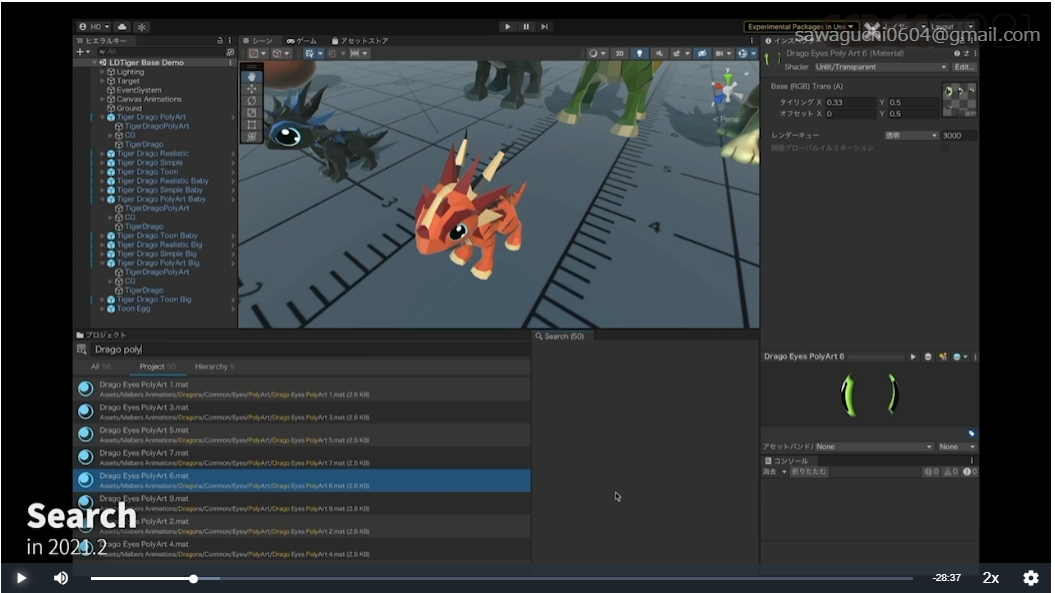Toggle scene lighting bulb button
Image resolution: width=1055 pixels, height=593 pixels.
pyautogui.click(x=639, y=53)
